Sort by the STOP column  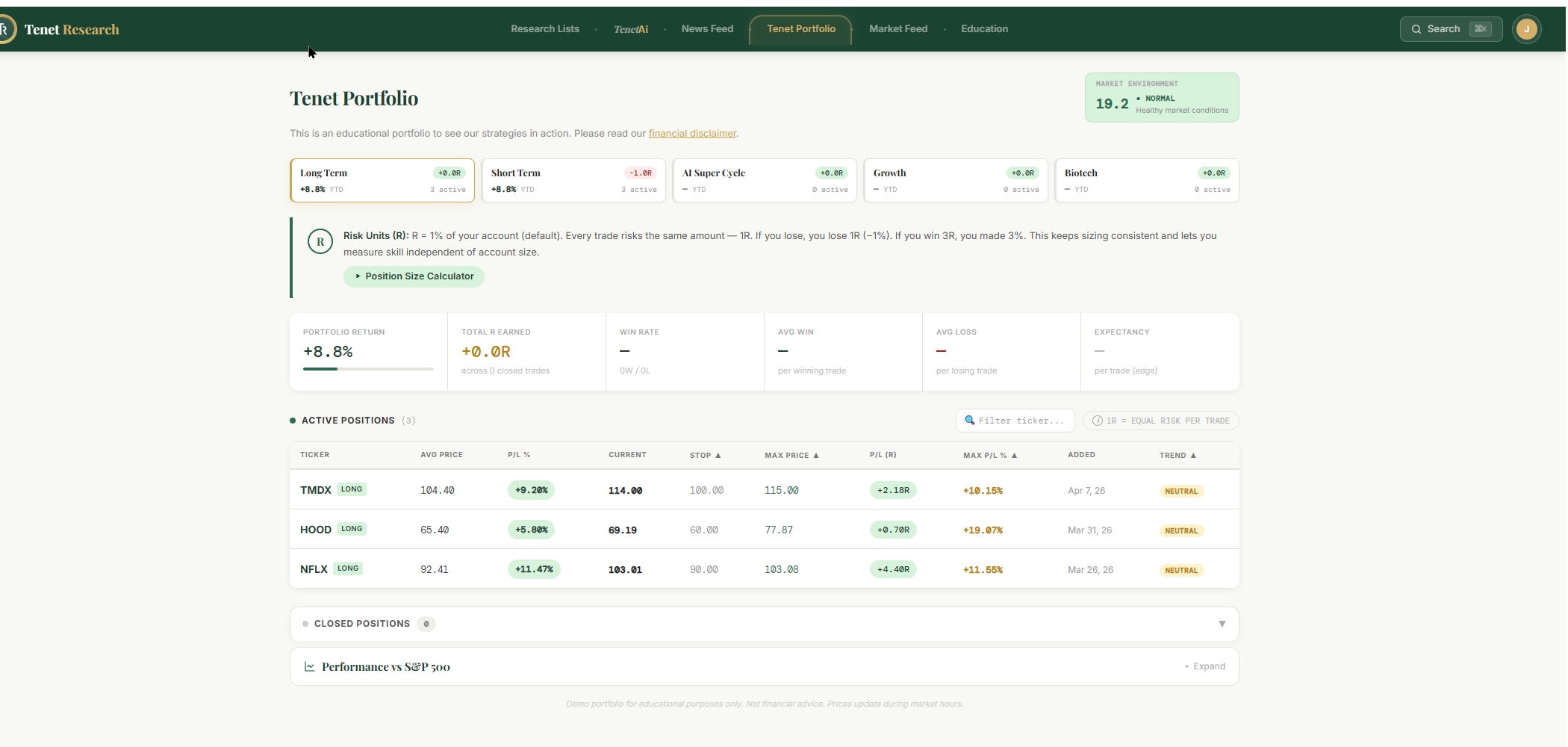(x=705, y=455)
